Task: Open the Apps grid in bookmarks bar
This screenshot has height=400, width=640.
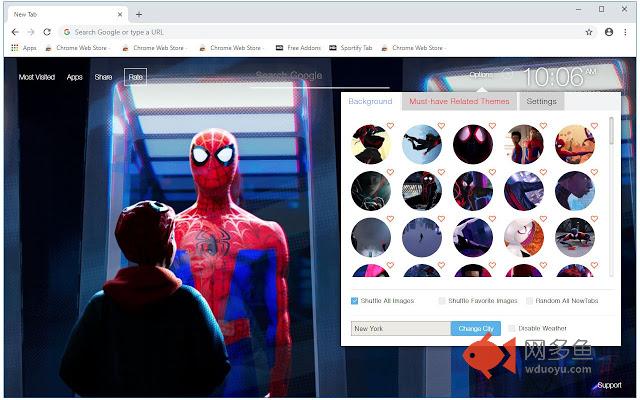Action: coord(24,48)
